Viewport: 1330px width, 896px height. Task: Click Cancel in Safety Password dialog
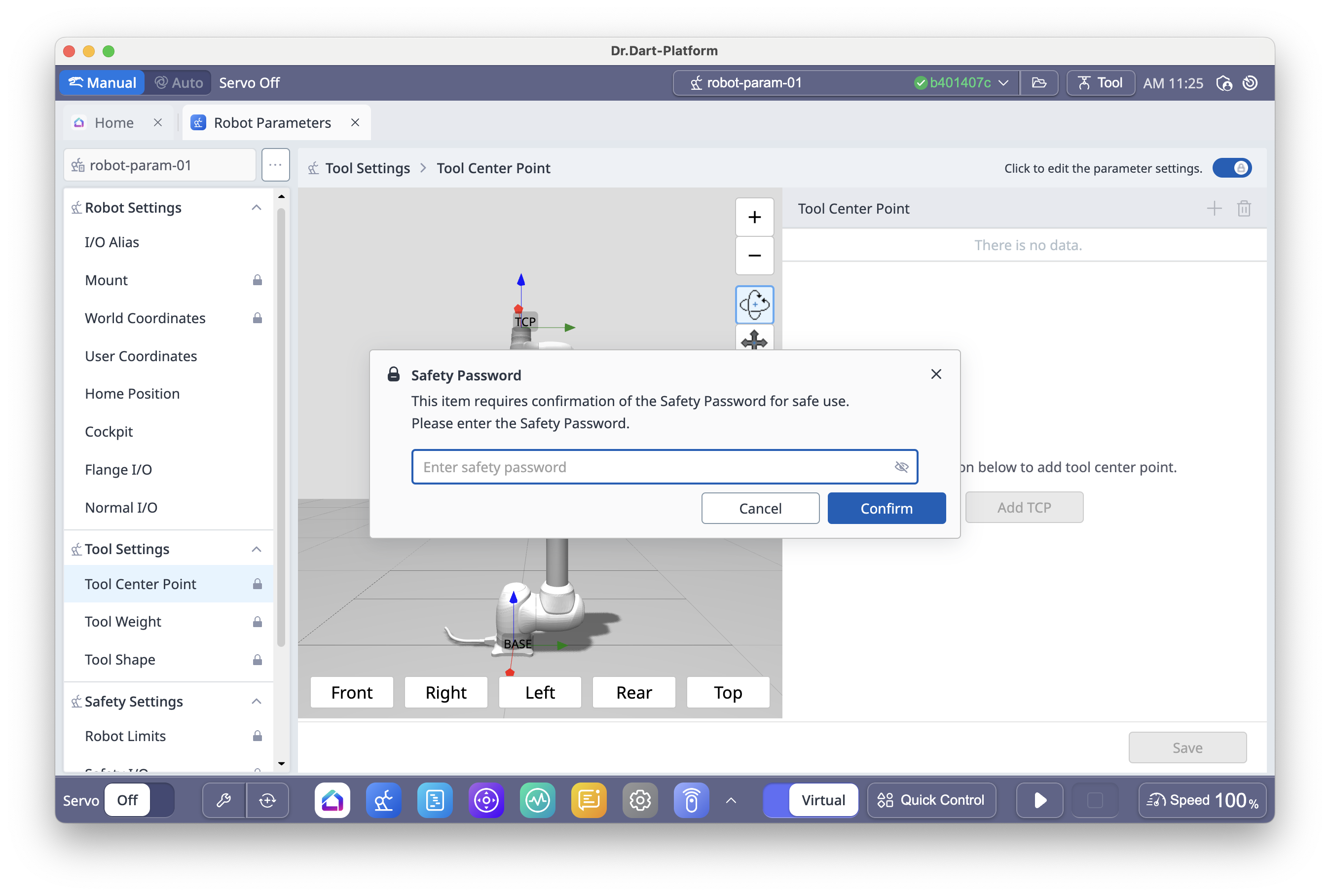point(760,508)
